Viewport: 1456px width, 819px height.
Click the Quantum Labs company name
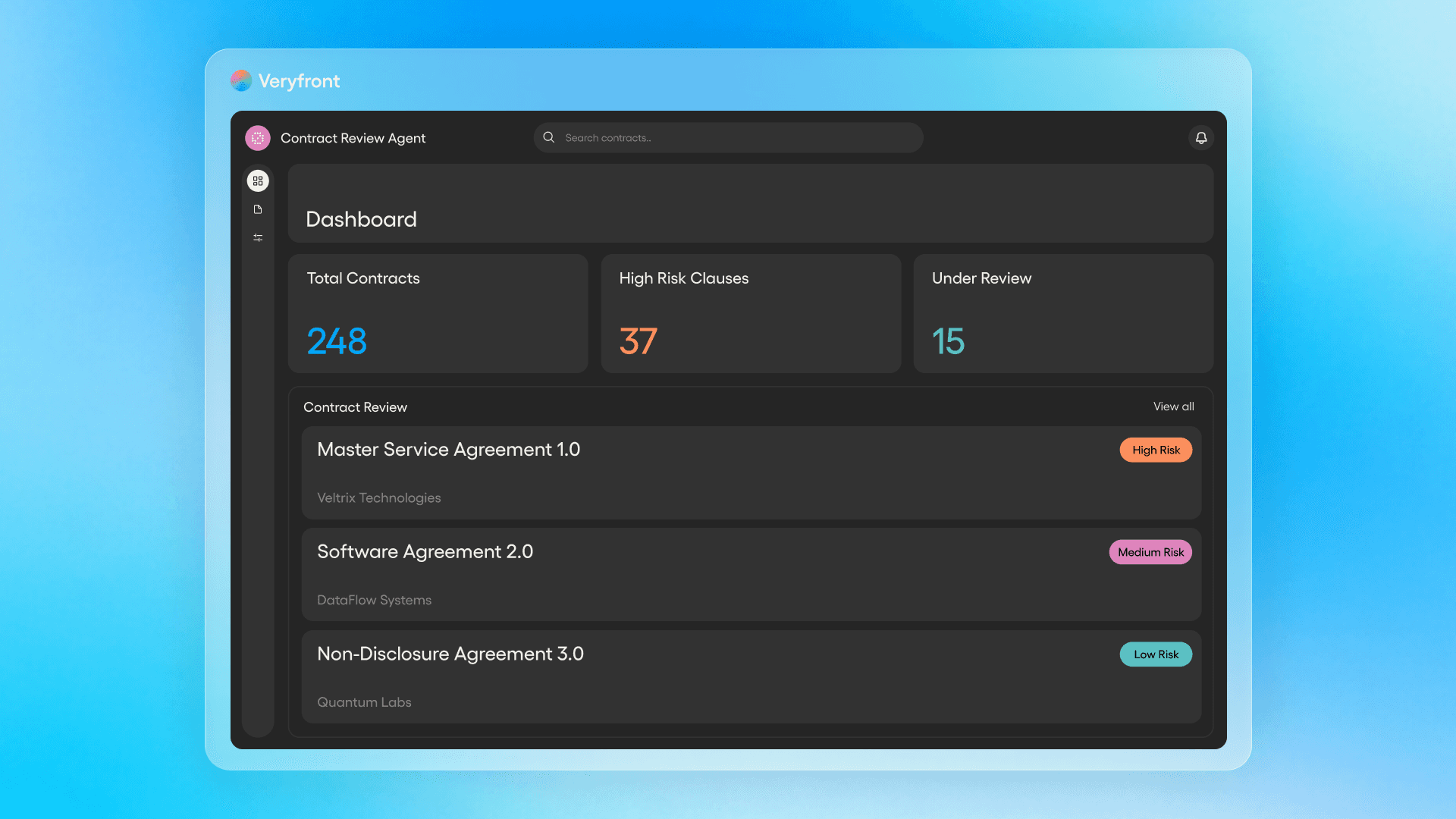(x=364, y=702)
